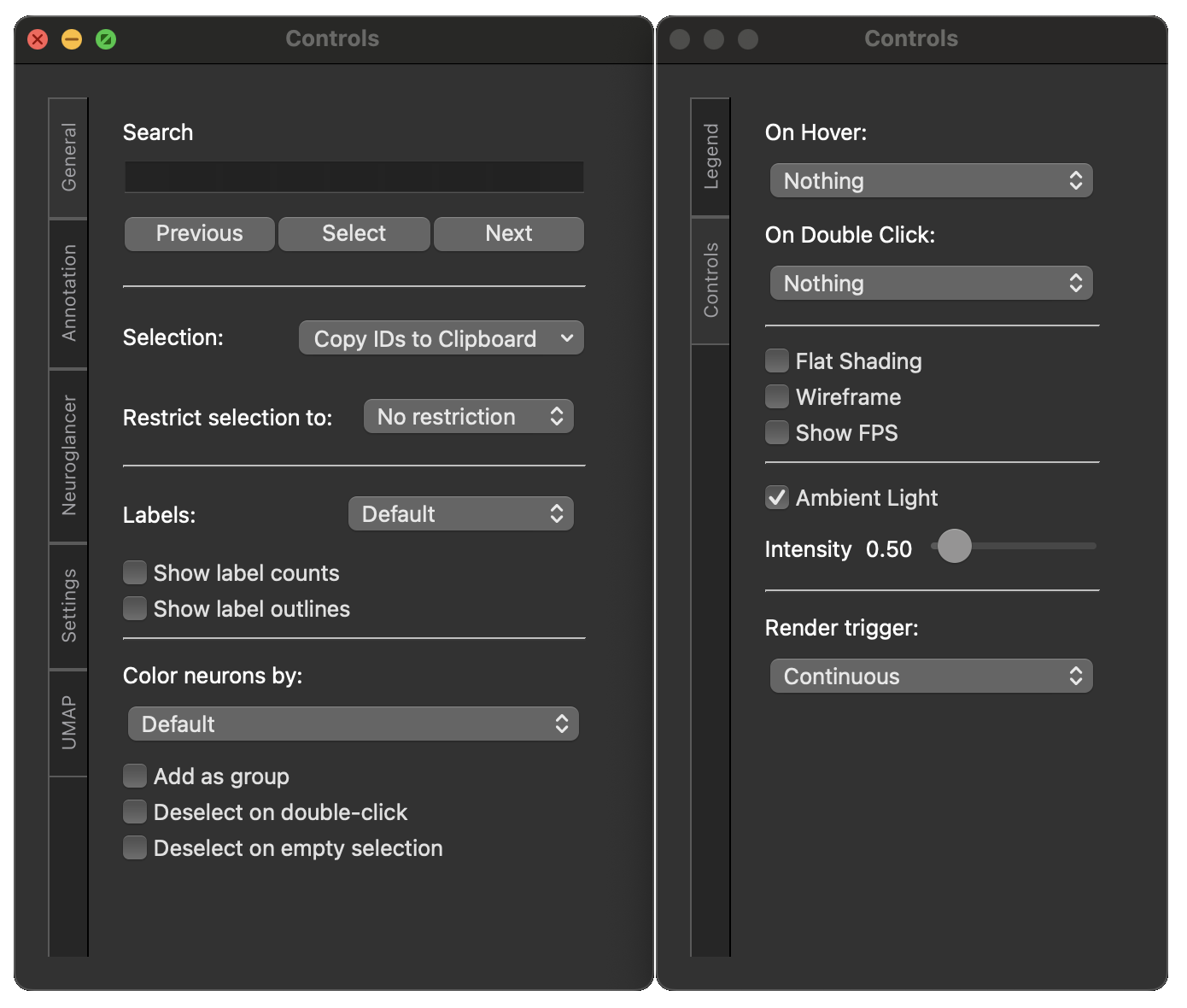1187x1008 pixels.
Task: Open the Settings vertical tab
Action: pos(68,605)
